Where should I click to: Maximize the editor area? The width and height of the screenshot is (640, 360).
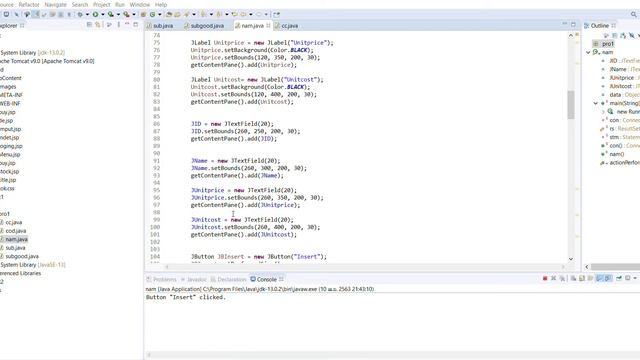coord(573,24)
